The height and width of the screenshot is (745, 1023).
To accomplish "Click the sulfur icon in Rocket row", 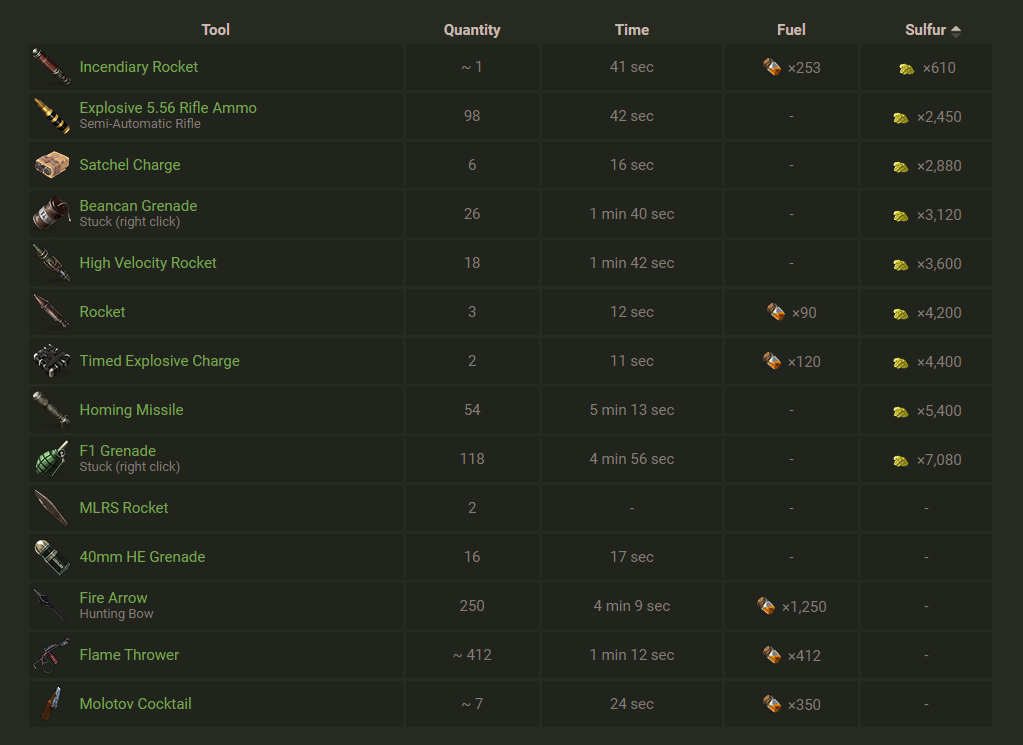I will (x=901, y=313).
